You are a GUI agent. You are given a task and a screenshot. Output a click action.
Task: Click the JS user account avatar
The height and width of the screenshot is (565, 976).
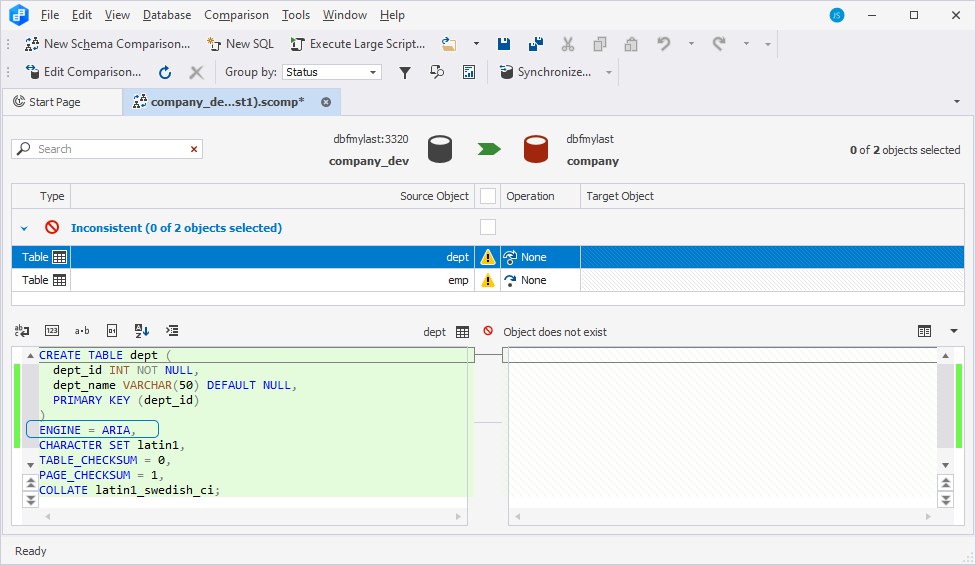coord(837,16)
